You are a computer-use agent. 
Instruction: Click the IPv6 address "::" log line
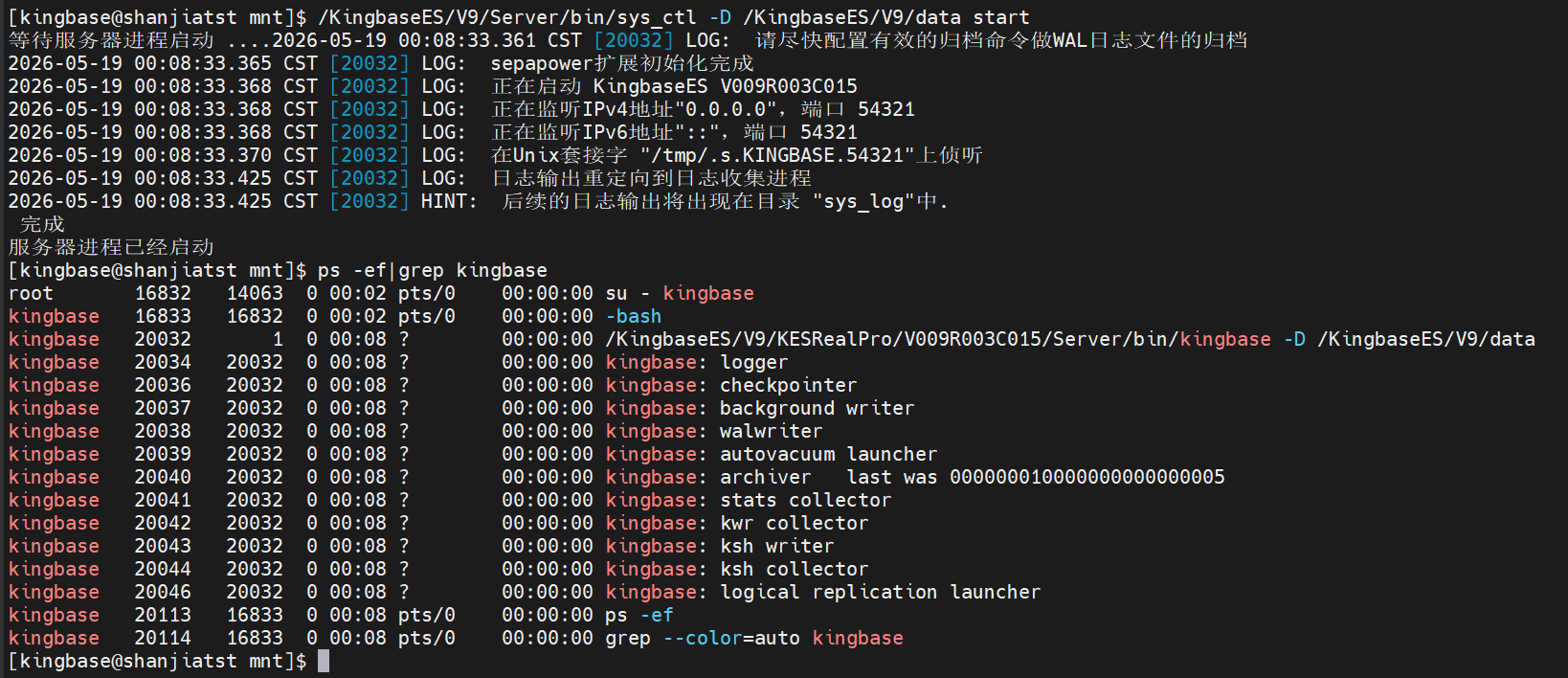click(x=433, y=132)
